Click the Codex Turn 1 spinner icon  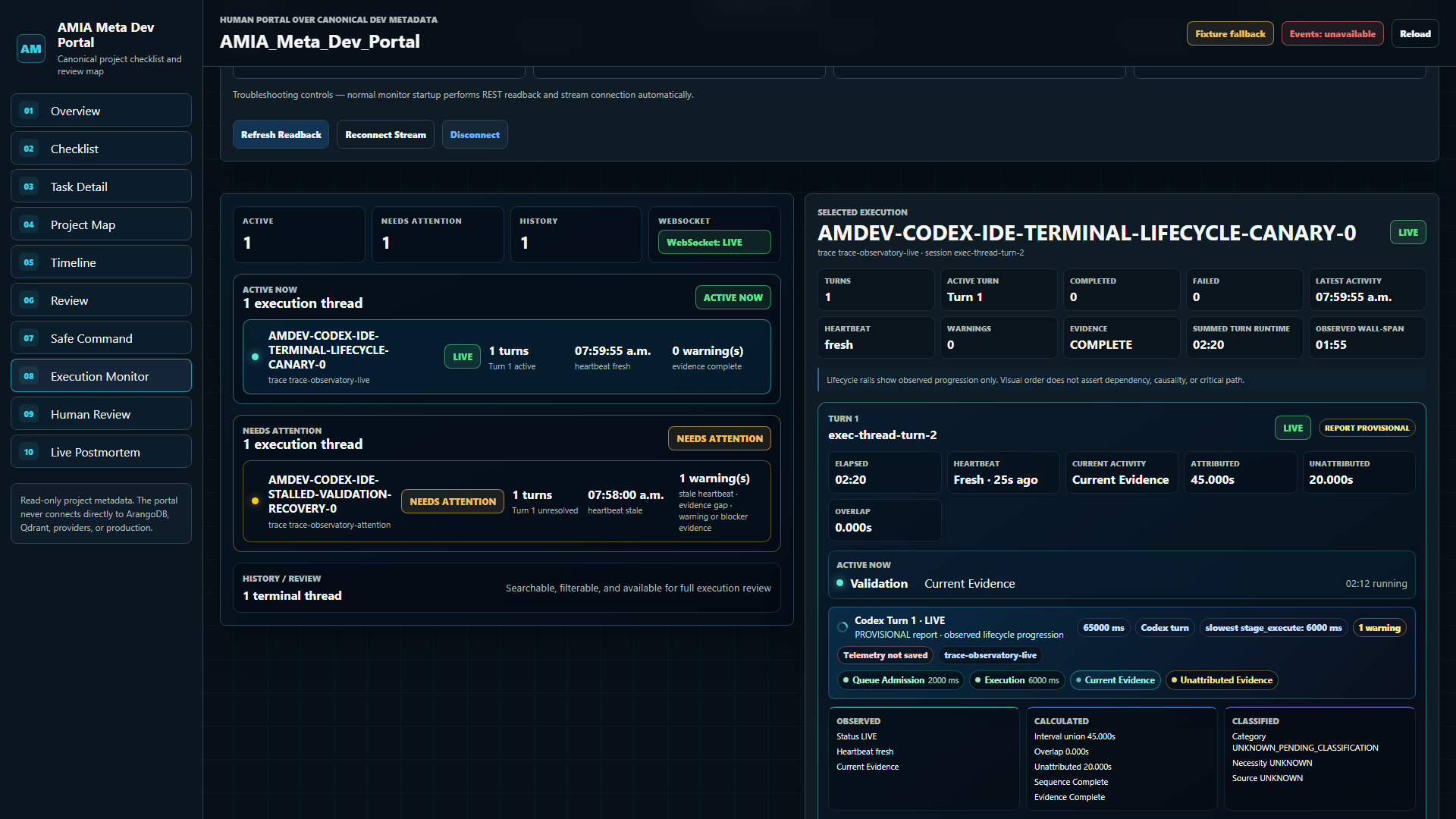pyautogui.click(x=843, y=628)
